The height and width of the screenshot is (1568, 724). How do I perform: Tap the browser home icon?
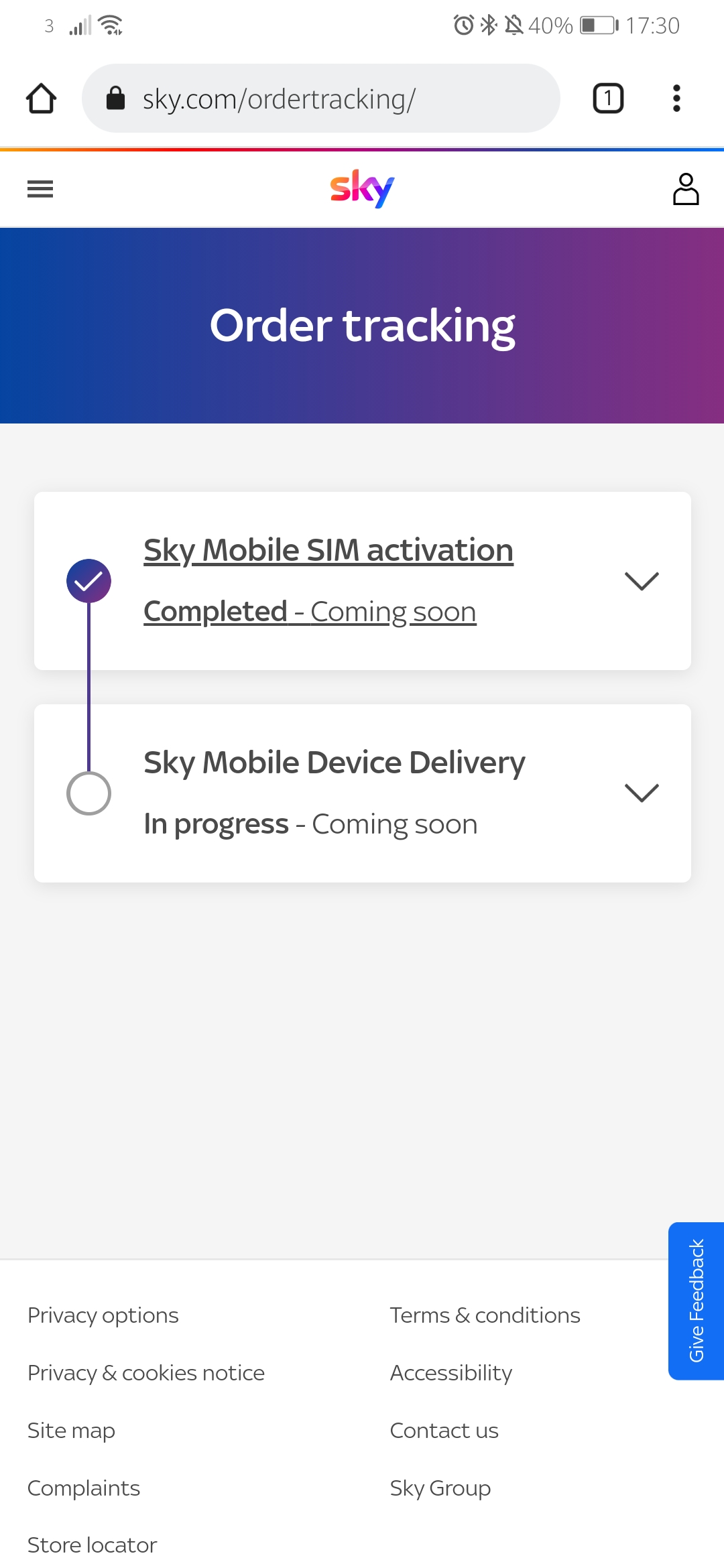(x=41, y=99)
